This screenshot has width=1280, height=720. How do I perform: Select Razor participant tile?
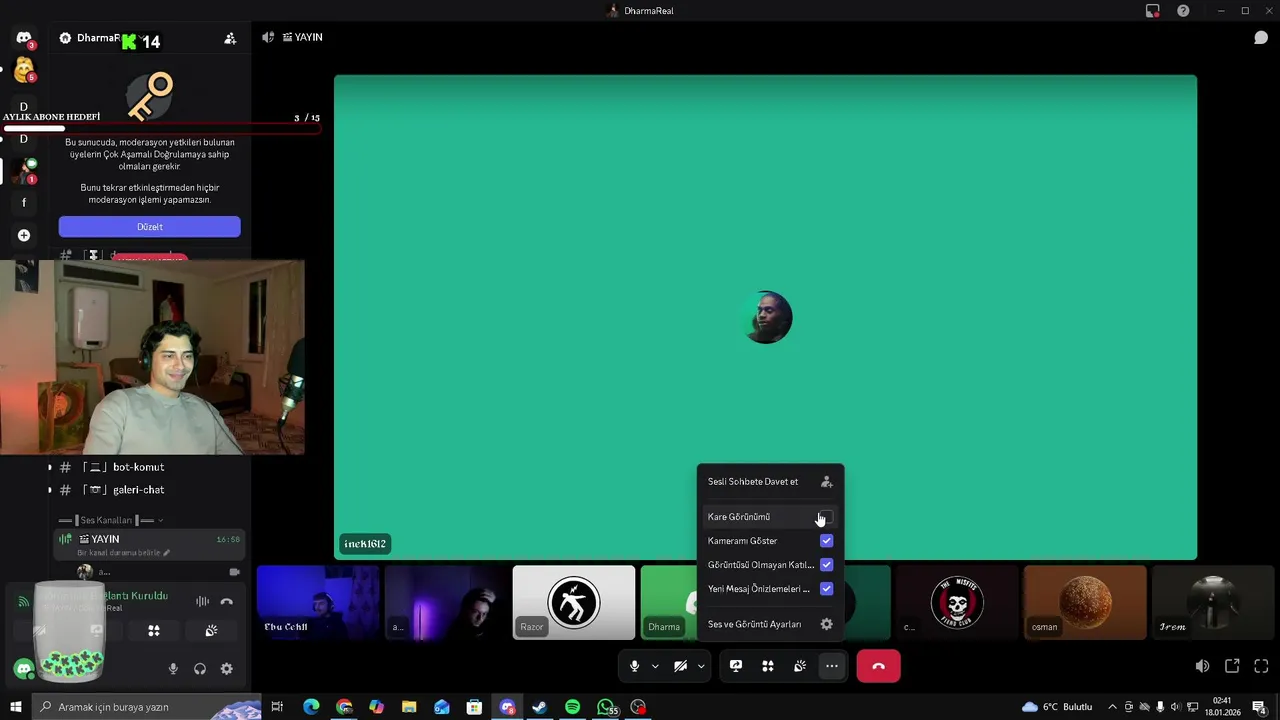click(x=573, y=603)
